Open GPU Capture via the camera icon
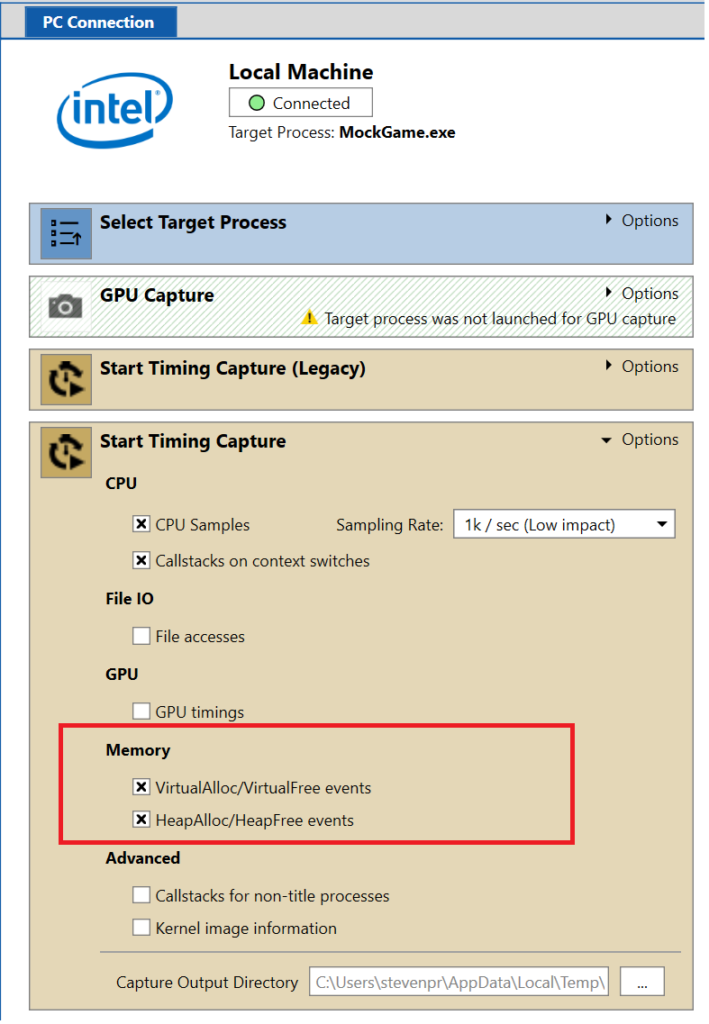The image size is (709, 1024). (65, 306)
